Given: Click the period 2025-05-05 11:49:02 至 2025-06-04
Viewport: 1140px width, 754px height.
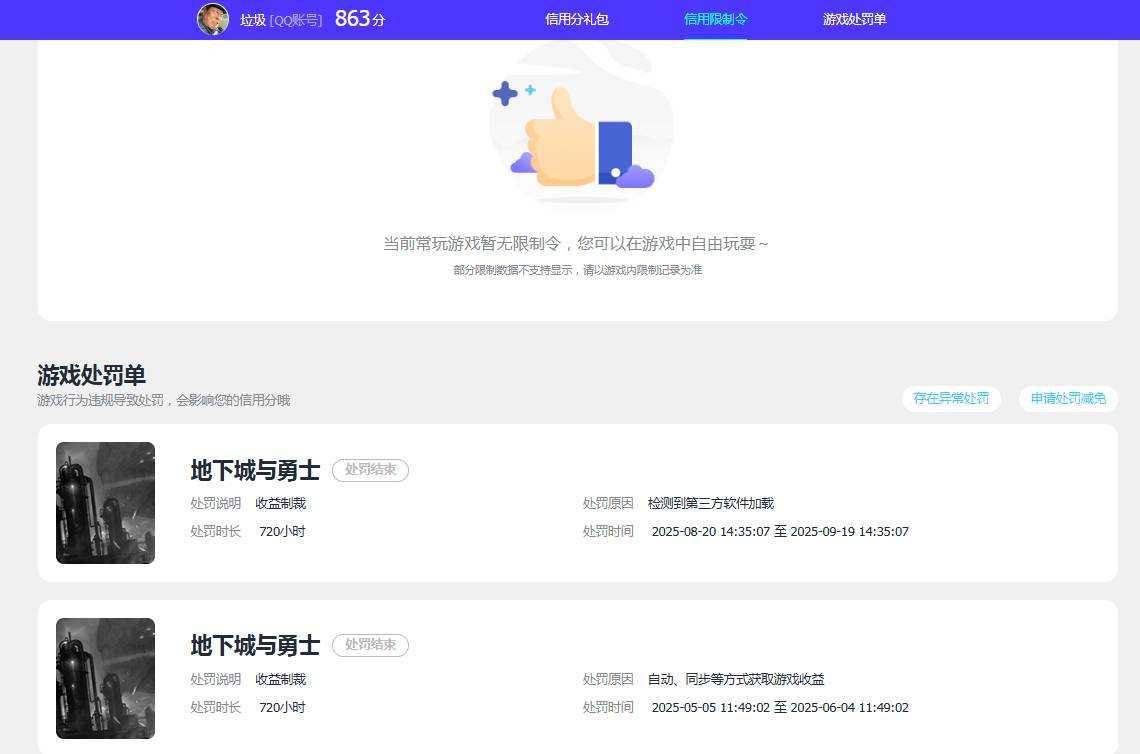Looking at the screenshot, I should coord(780,707).
